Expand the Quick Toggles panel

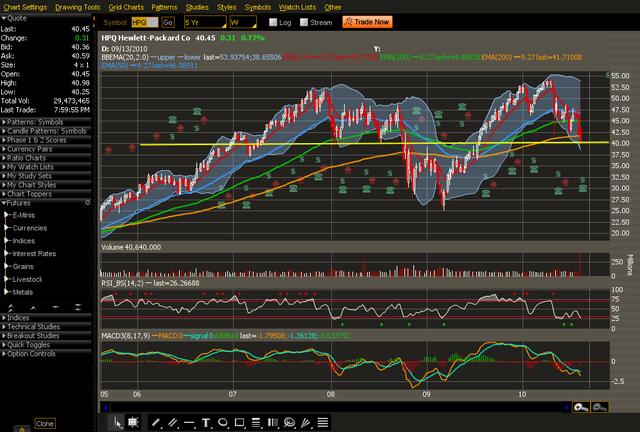pos(46,345)
